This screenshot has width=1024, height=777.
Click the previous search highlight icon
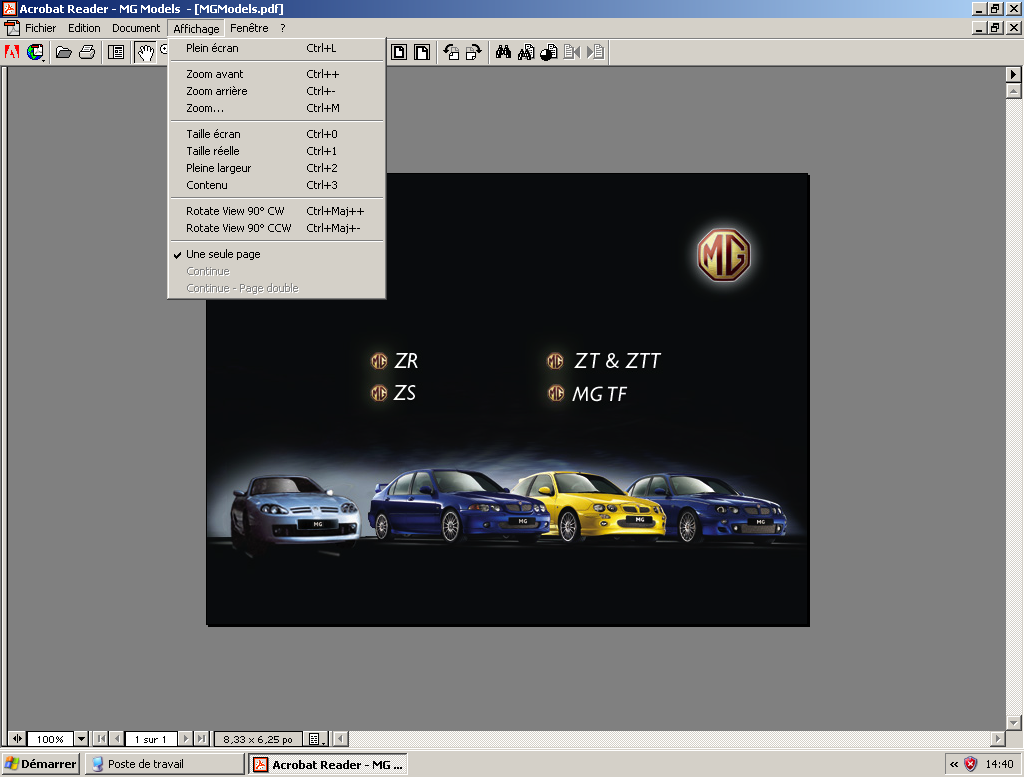571,52
